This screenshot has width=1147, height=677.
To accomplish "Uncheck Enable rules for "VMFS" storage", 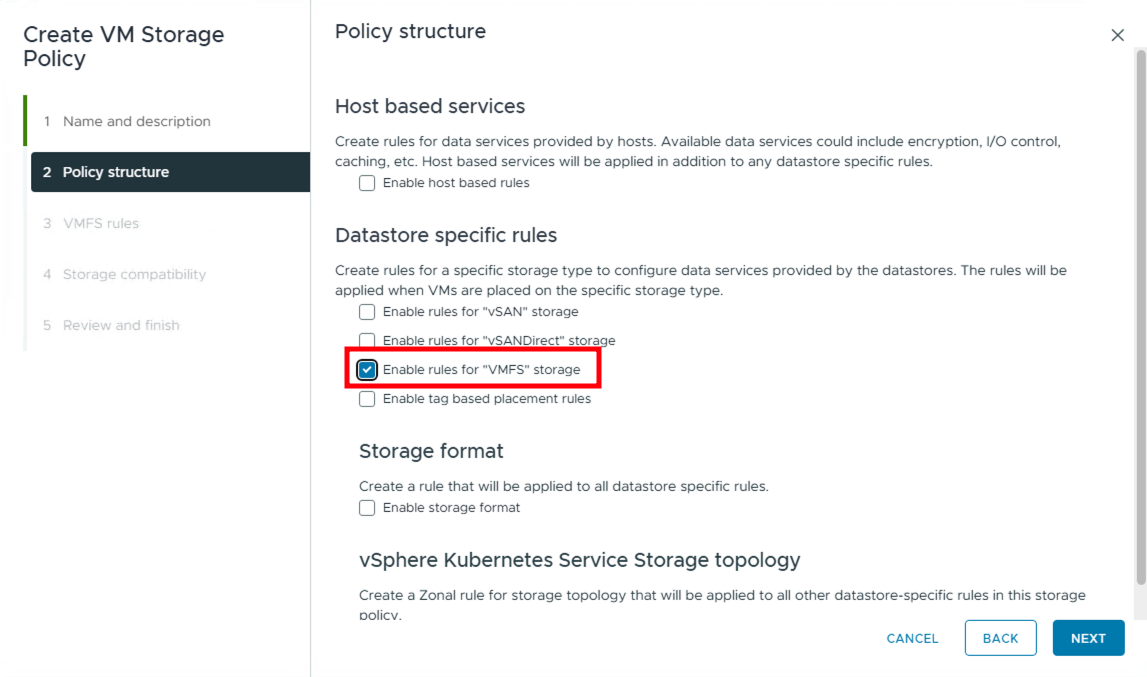I will tap(368, 370).
